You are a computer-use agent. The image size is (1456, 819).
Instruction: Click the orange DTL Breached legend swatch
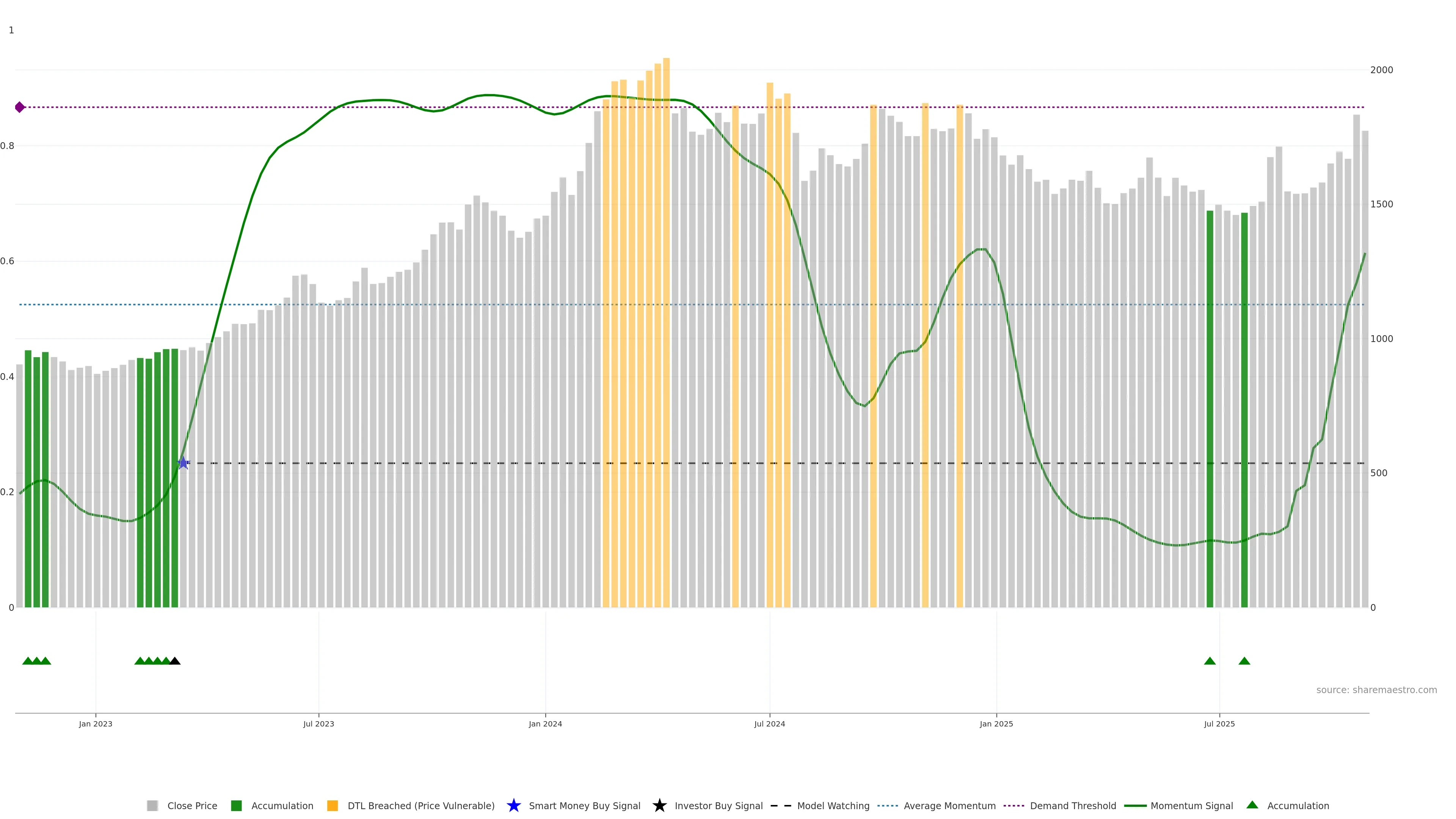333,805
